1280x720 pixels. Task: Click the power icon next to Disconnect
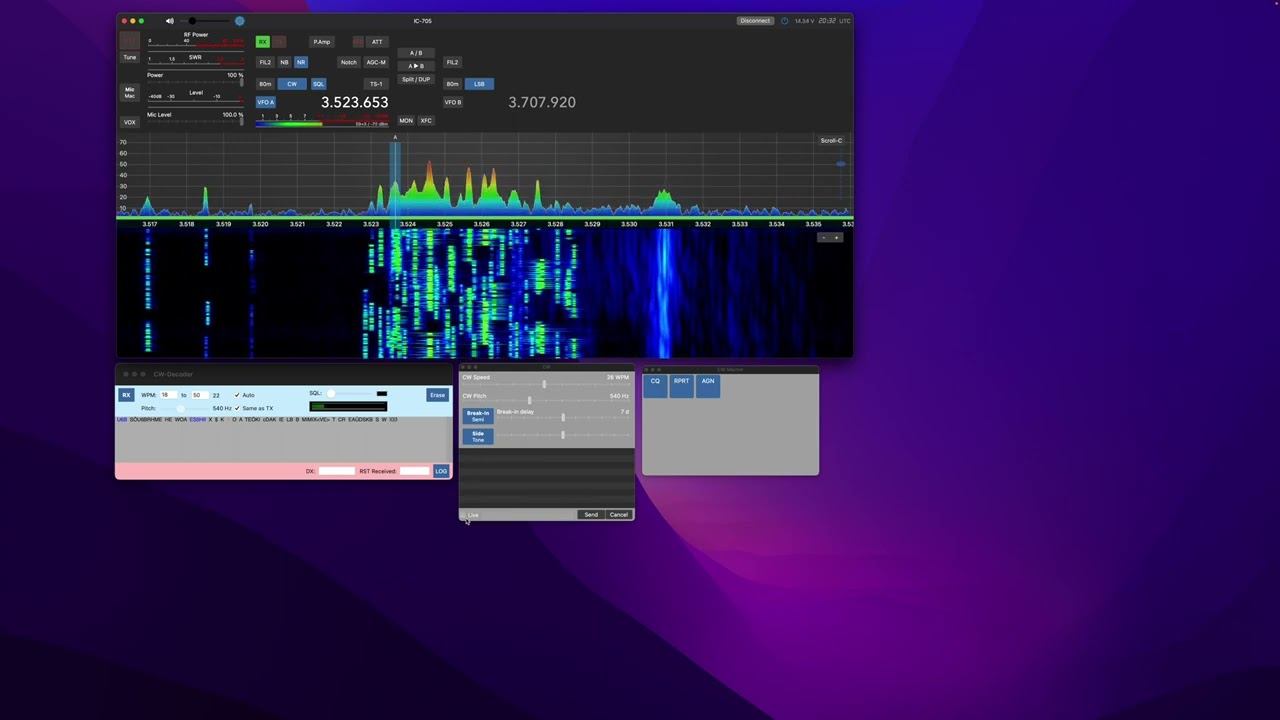click(x=784, y=21)
